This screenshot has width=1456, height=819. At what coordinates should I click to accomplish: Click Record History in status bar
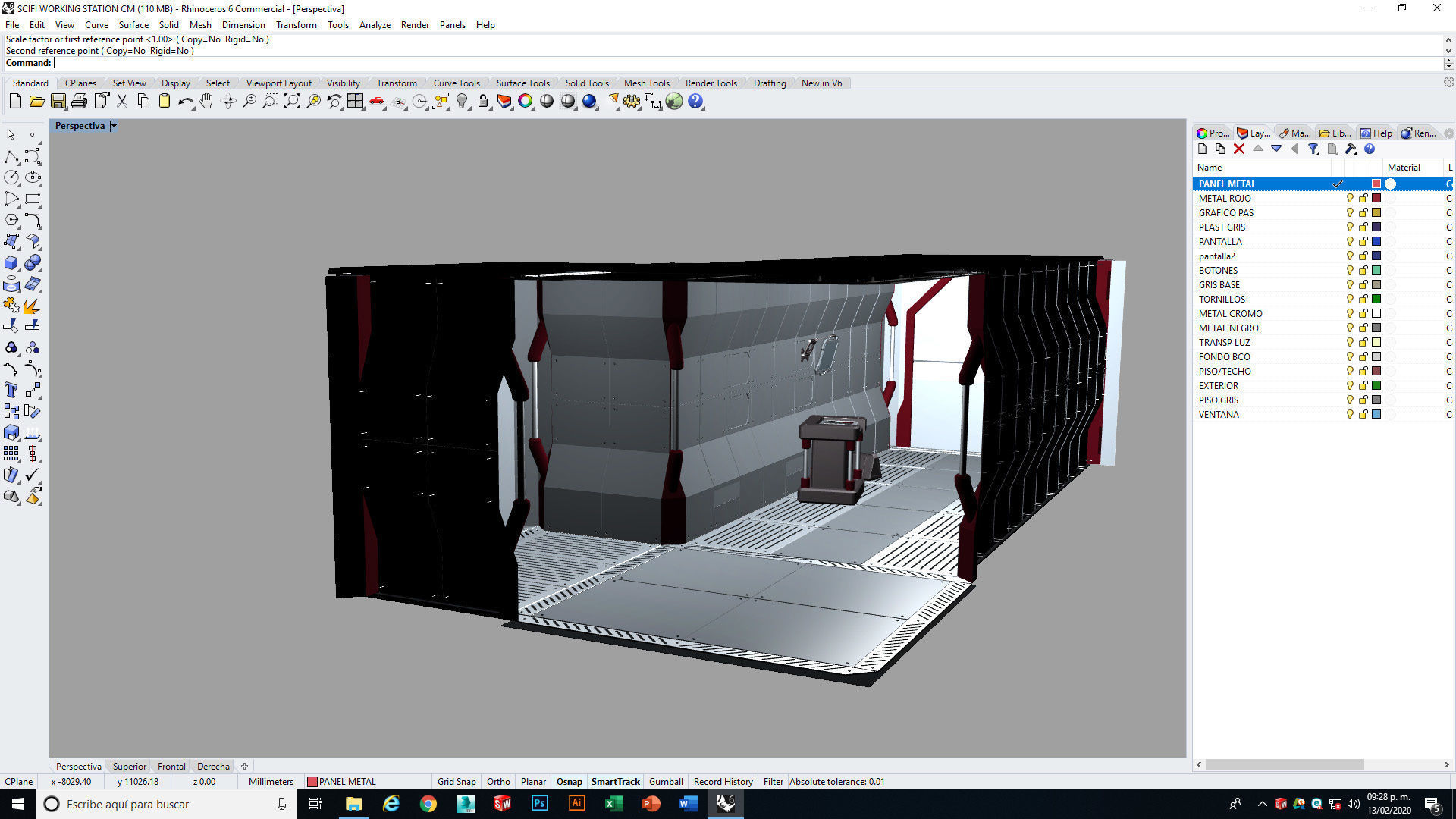(723, 782)
